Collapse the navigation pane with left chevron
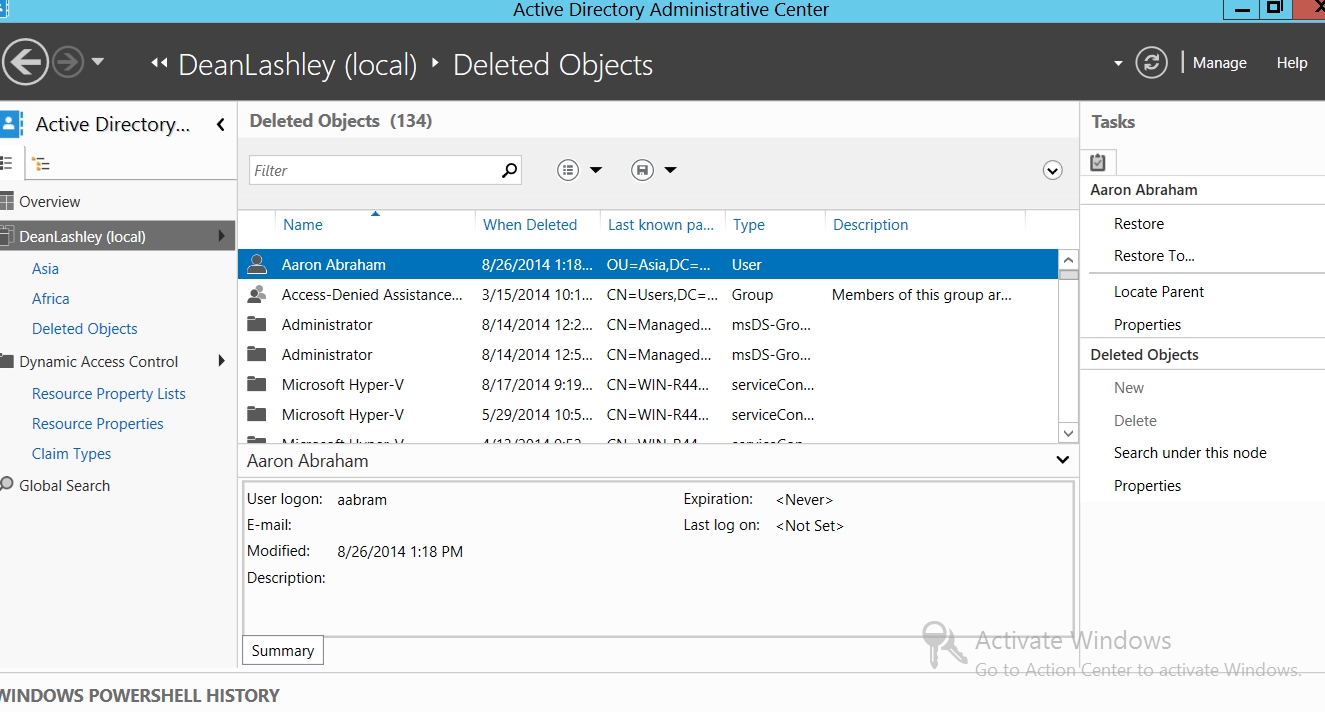The image size is (1325, 712). coord(221,125)
